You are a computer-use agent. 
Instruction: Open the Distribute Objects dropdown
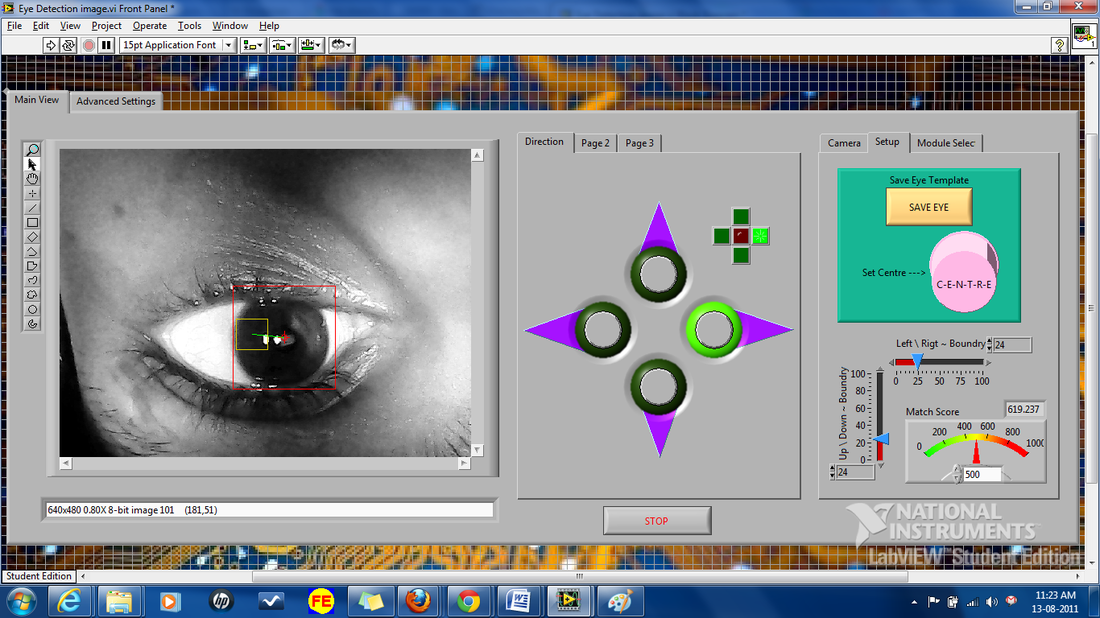pyautogui.click(x=282, y=45)
